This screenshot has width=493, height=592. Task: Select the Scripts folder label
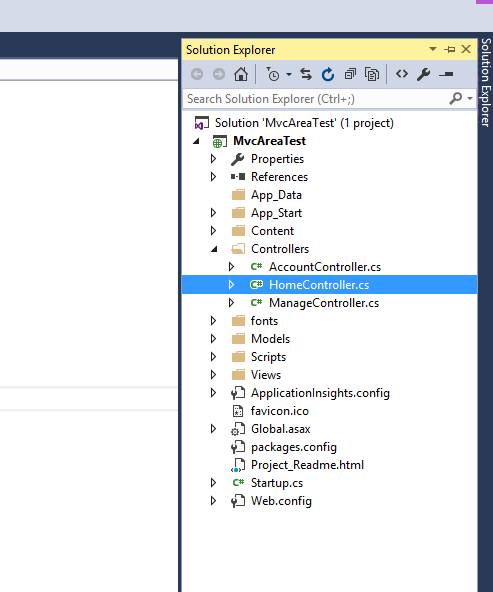[268, 357]
